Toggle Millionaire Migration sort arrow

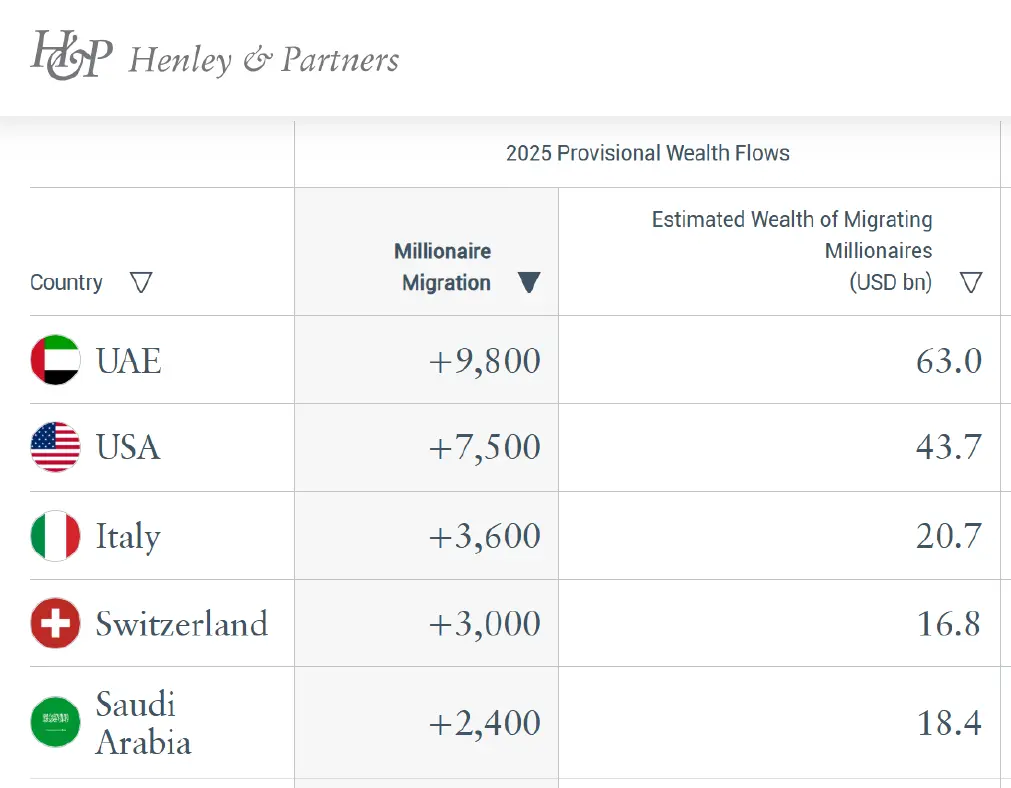click(529, 283)
